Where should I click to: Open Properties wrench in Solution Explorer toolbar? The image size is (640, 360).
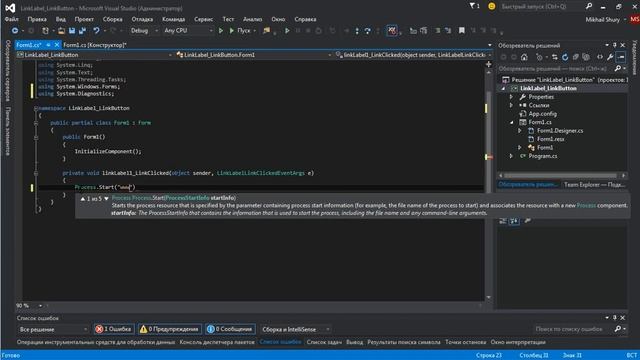point(610,57)
